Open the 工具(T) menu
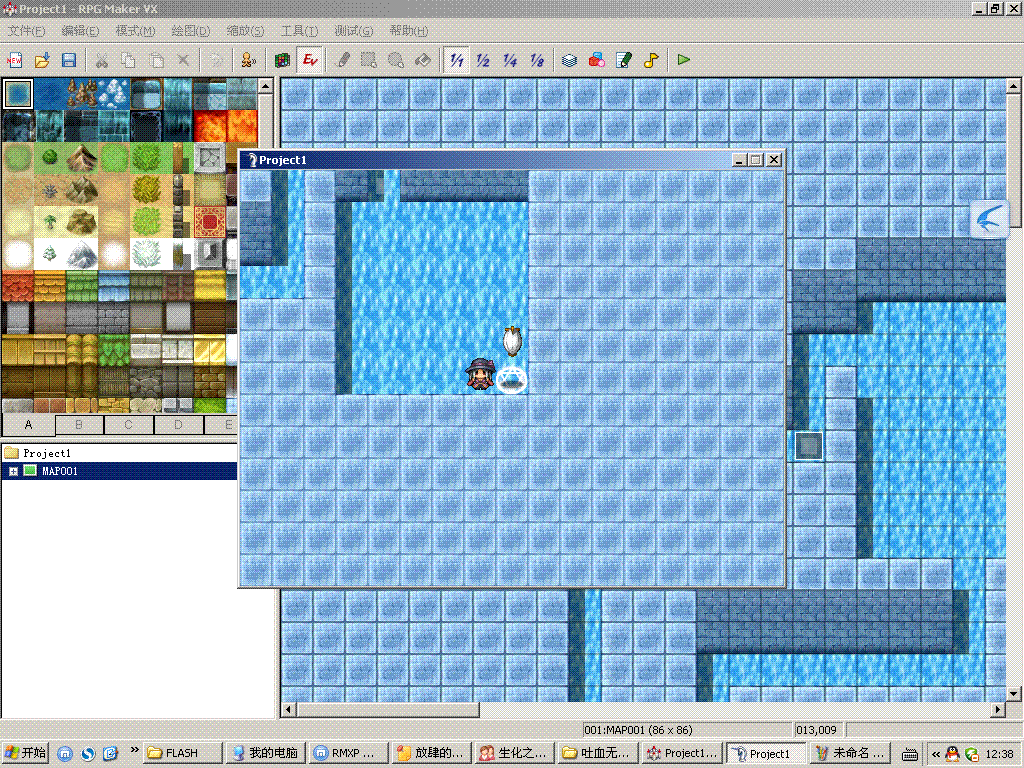The height and width of the screenshot is (768, 1024). click(x=299, y=31)
